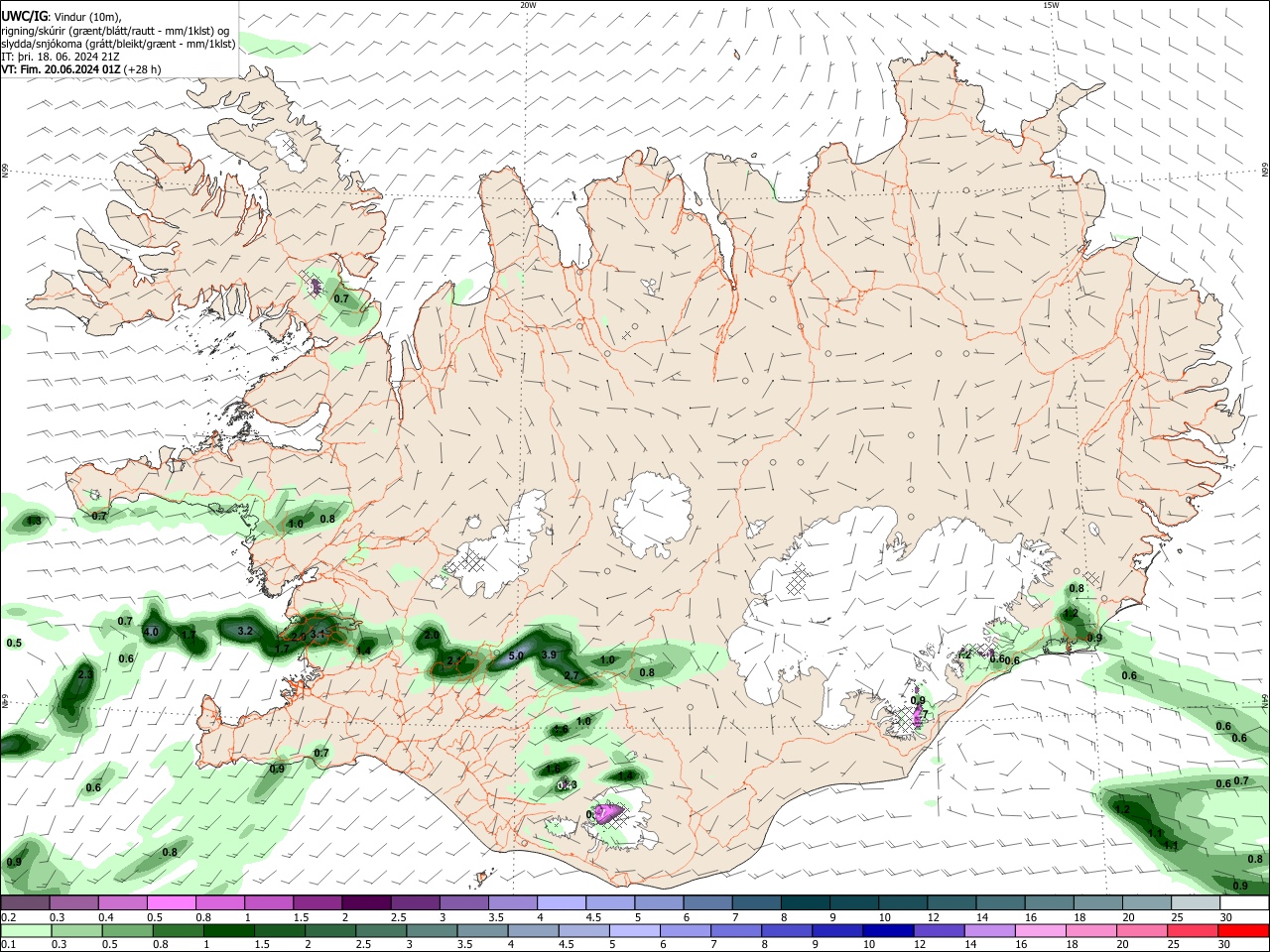Click the 0.2 label under the top legend row

click(8, 918)
